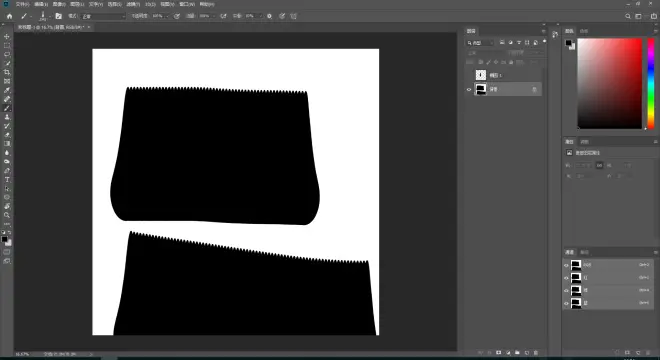Switch to the 路径 (Paths) tab

pyautogui.click(x=585, y=252)
